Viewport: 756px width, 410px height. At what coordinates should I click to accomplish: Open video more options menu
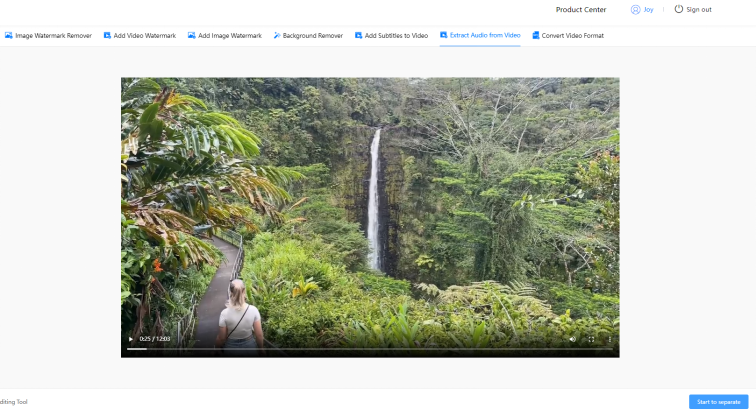point(609,339)
